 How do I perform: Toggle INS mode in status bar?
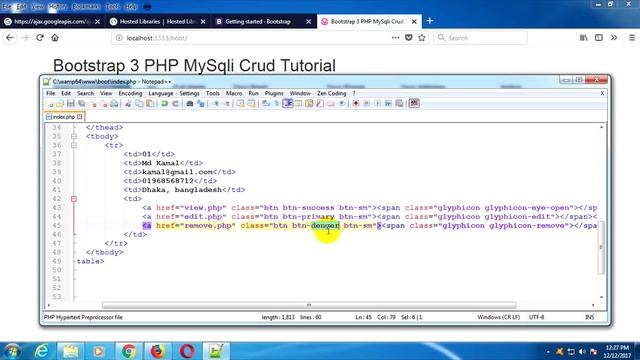589,317
